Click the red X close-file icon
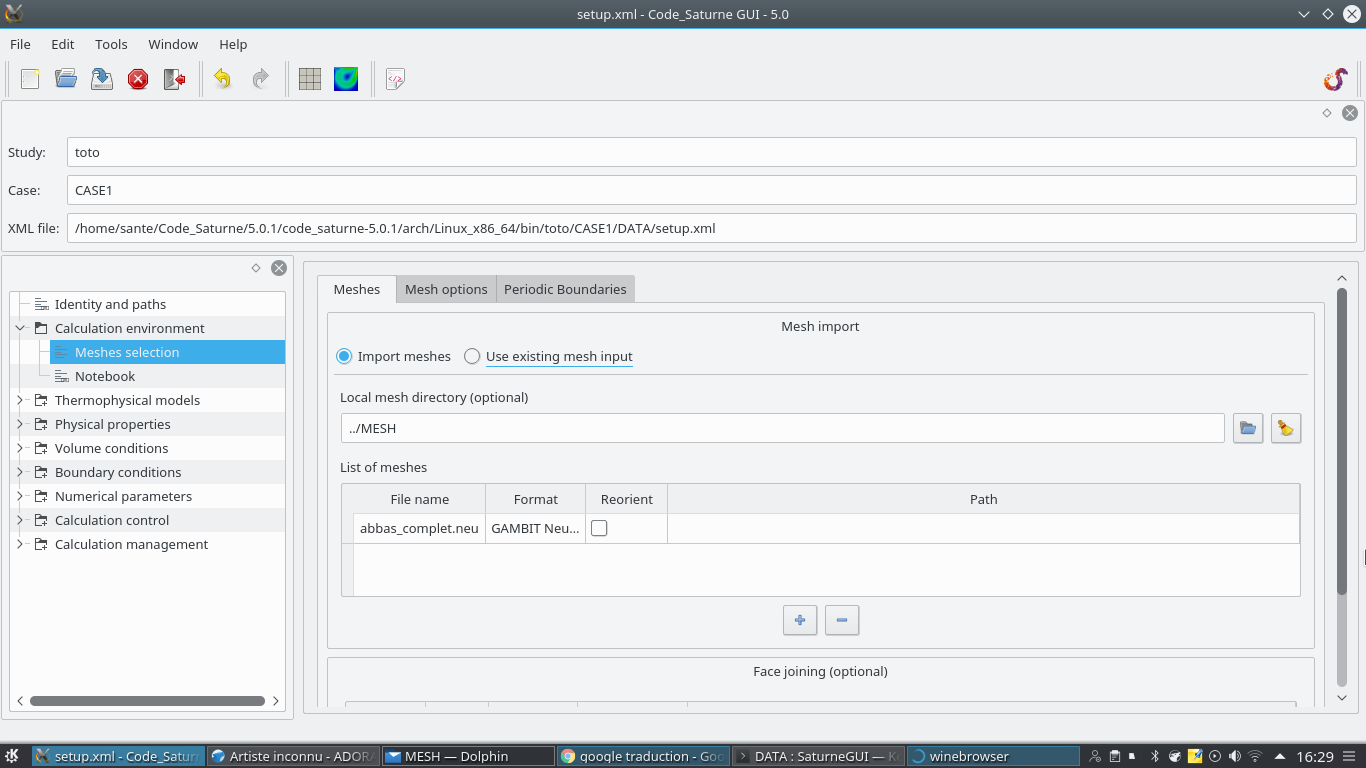1366x768 pixels. tap(138, 79)
